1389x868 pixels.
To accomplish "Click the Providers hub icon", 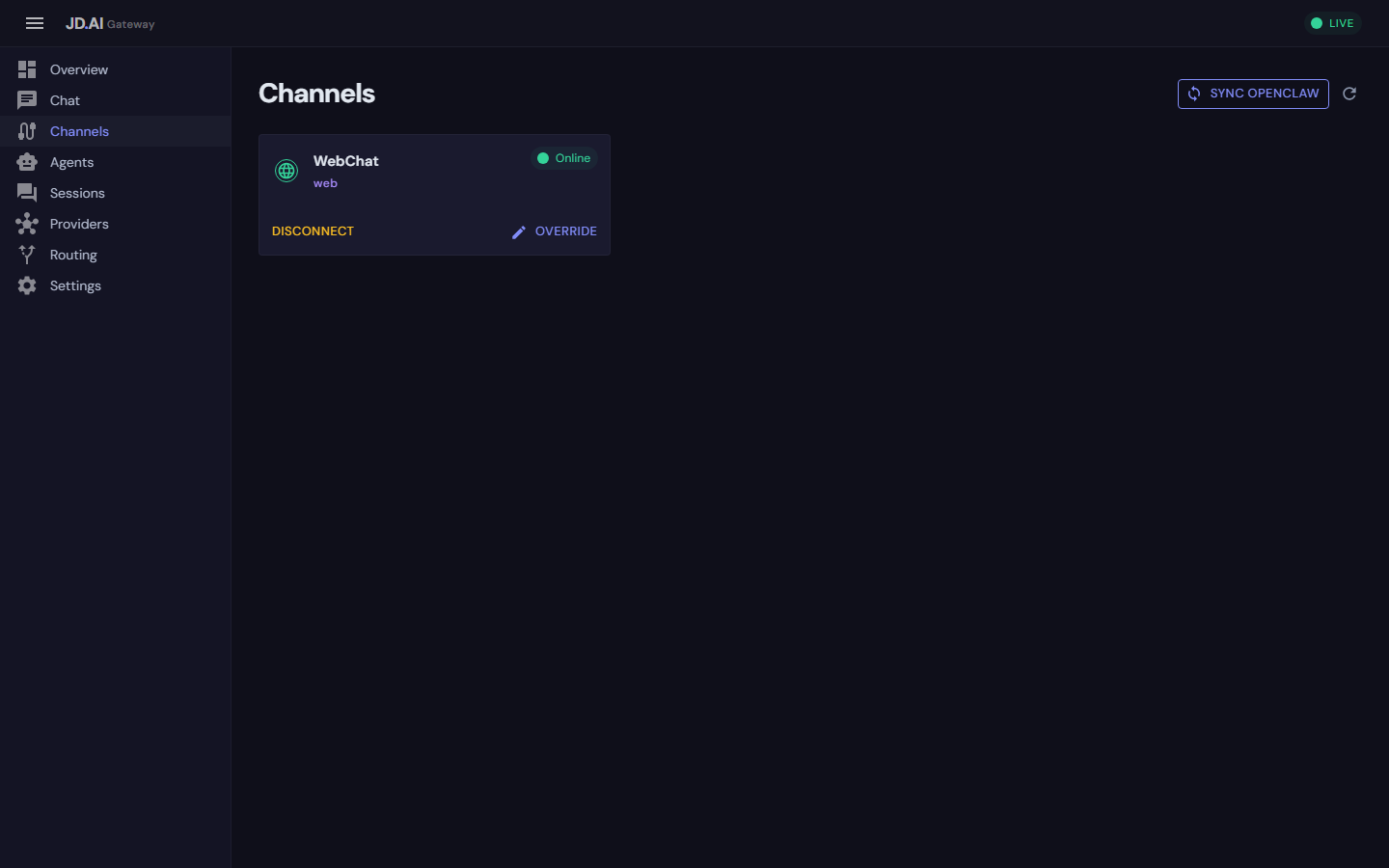I will coord(26,223).
